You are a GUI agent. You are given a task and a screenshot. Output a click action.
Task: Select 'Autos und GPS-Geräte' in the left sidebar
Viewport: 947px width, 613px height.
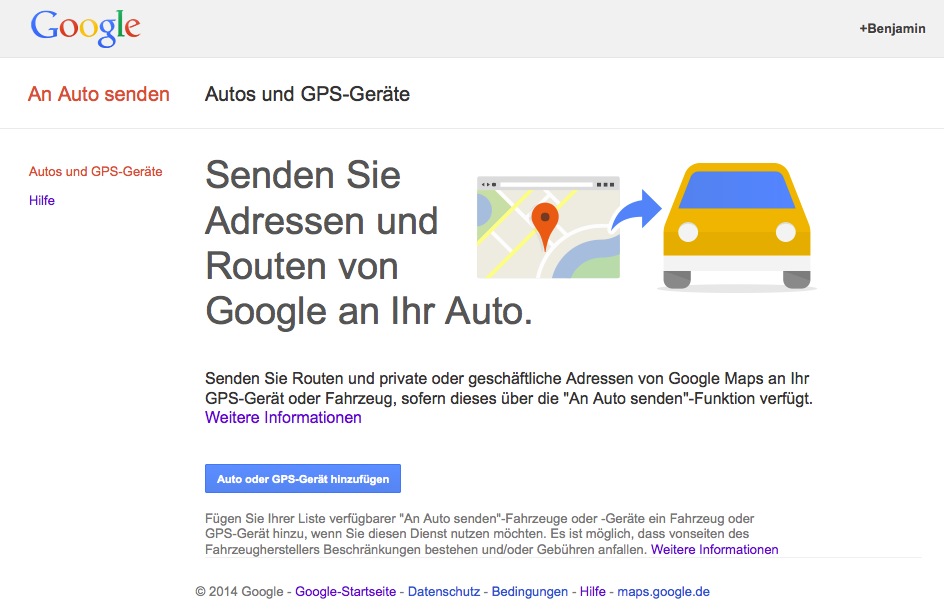tap(95, 172)
